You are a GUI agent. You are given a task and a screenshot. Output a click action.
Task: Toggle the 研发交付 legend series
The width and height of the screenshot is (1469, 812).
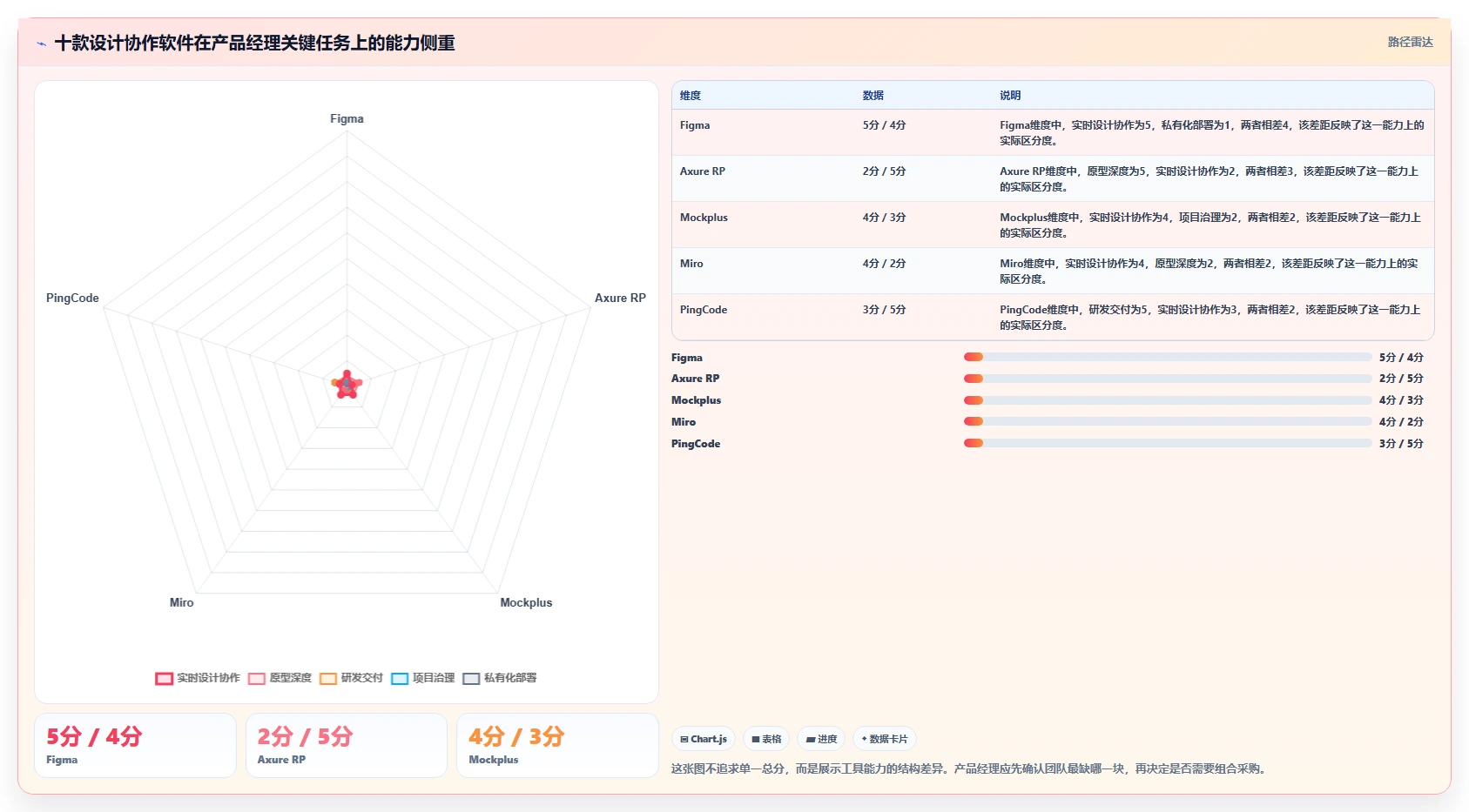351,678
